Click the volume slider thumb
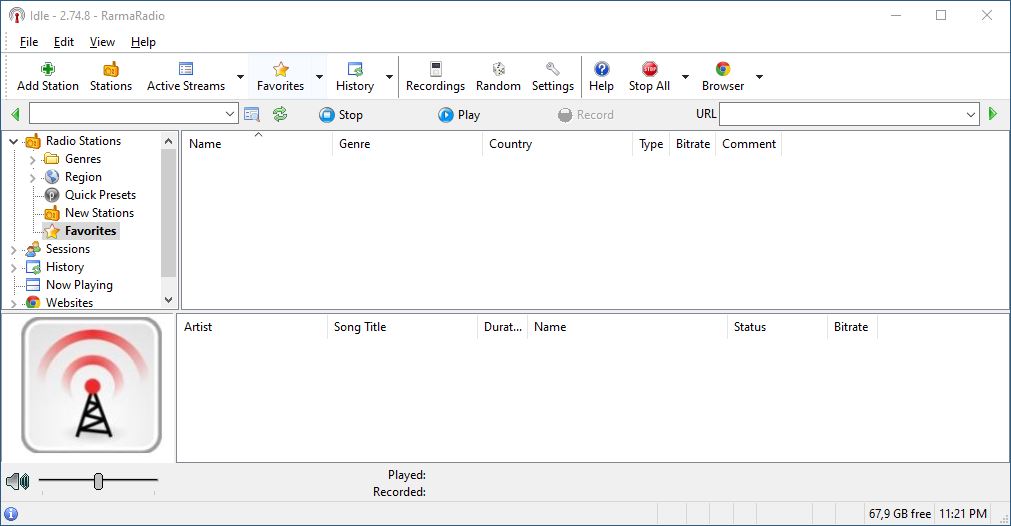The height and width of the screenshot is (526, 1011). pyautogui.click(x=98, y=481)
